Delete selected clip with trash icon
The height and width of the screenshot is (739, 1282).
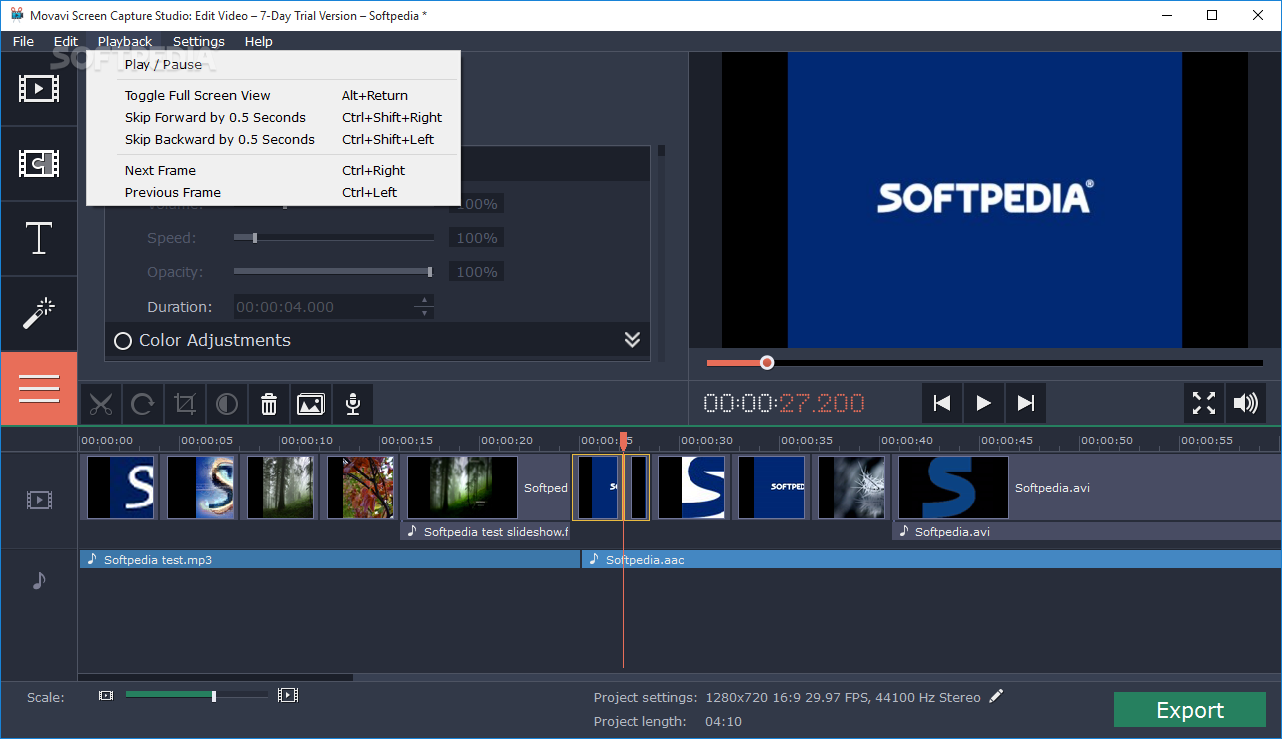pyautogui.click(x=269, y=404)
